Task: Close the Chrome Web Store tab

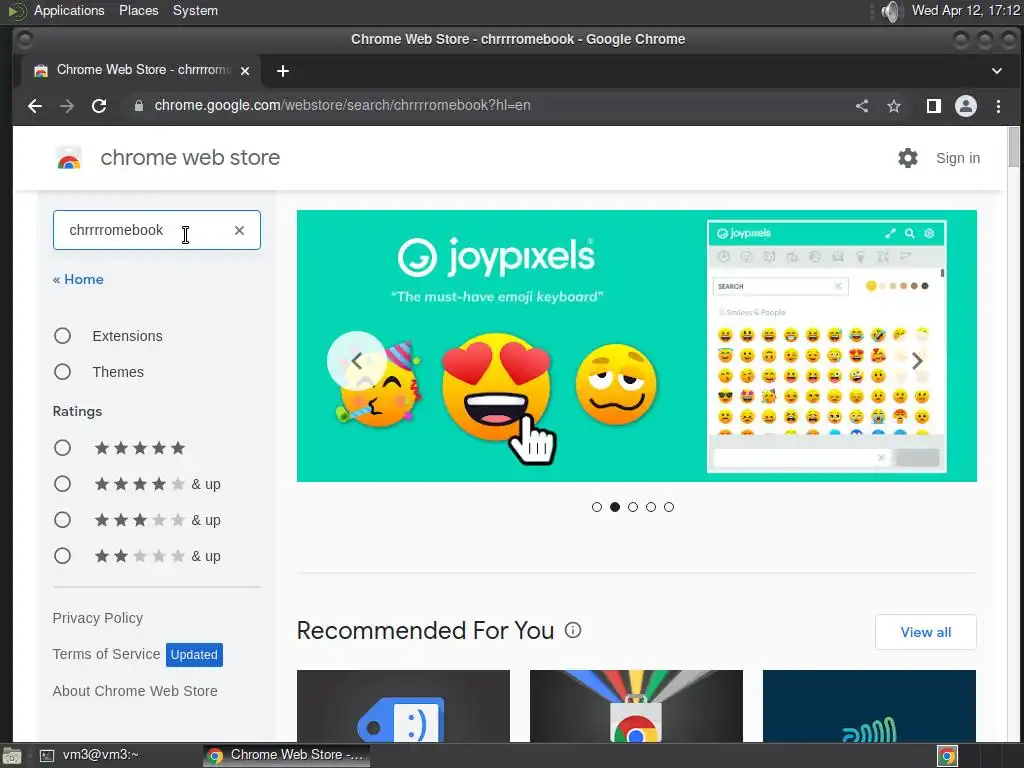Action: click(245, 71)
